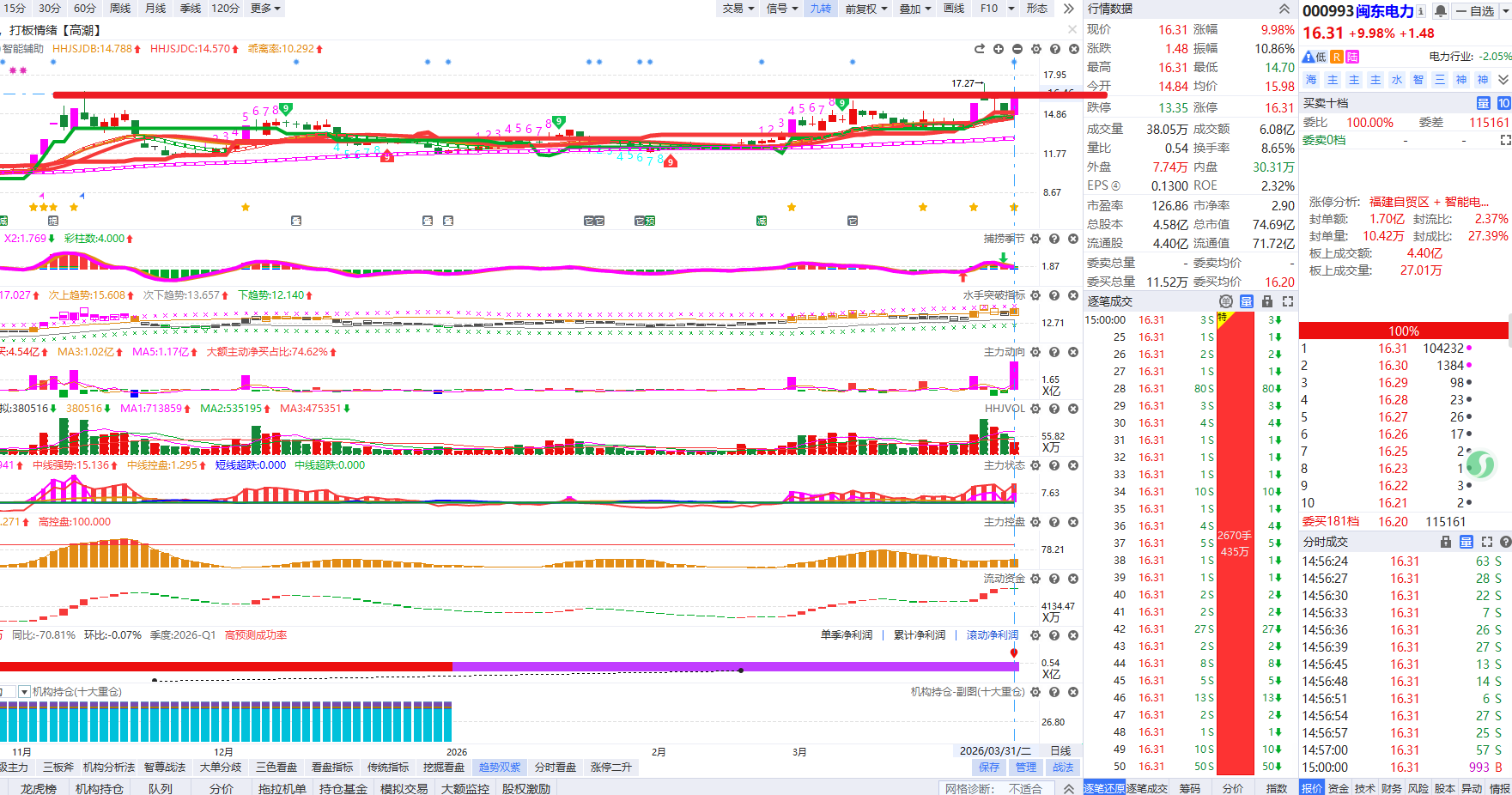Click the floating green assistant icon
The width and height of the screenshot is (1512, 795).
point(1480,464)
